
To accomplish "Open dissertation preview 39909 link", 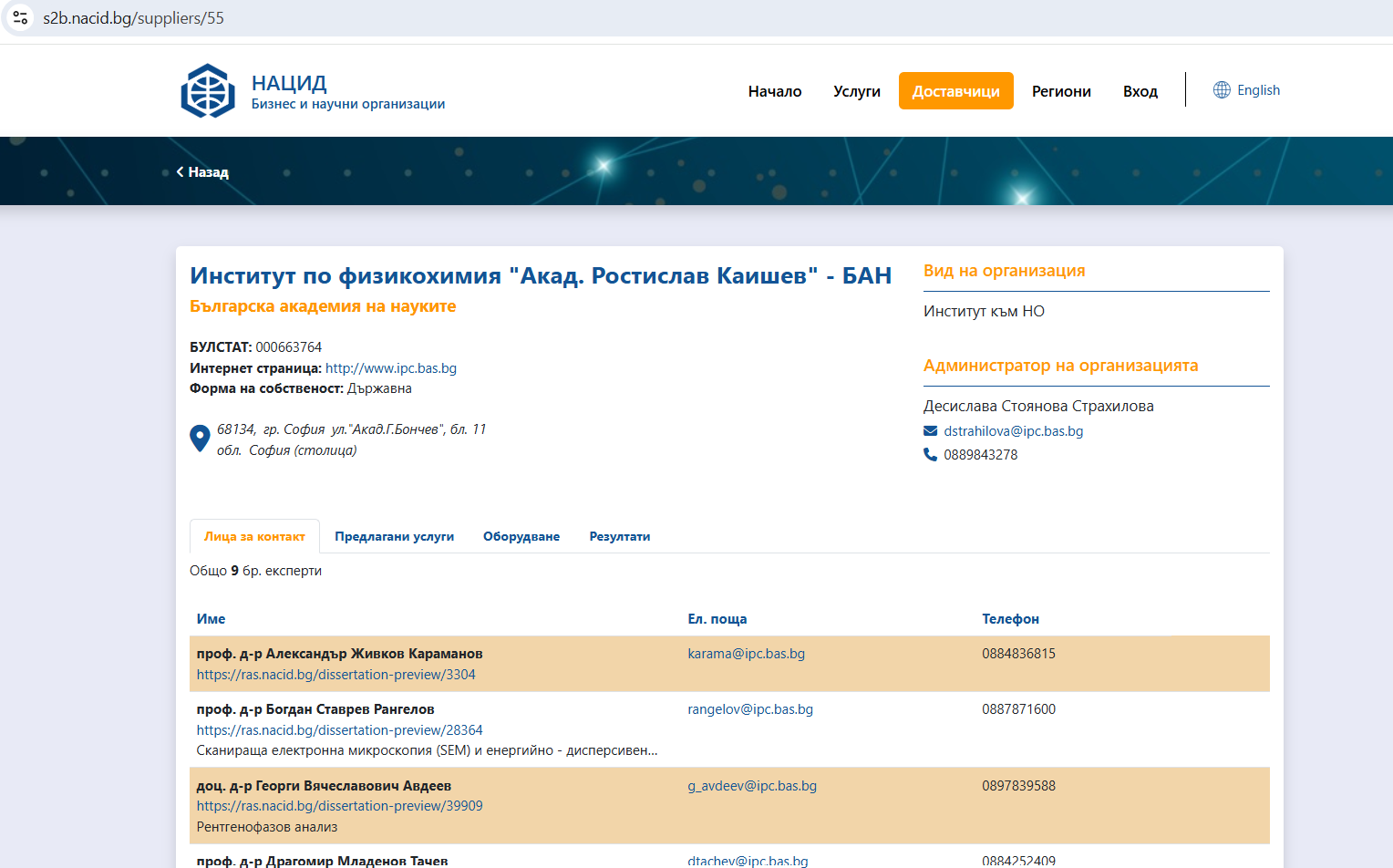I will click(x=340, y=806).
